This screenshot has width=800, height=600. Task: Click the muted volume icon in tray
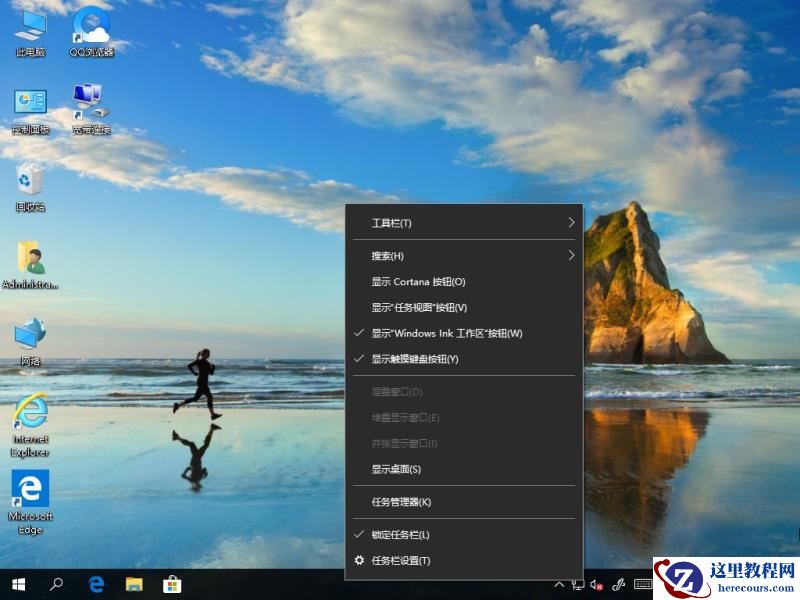(x=596, y=585)
